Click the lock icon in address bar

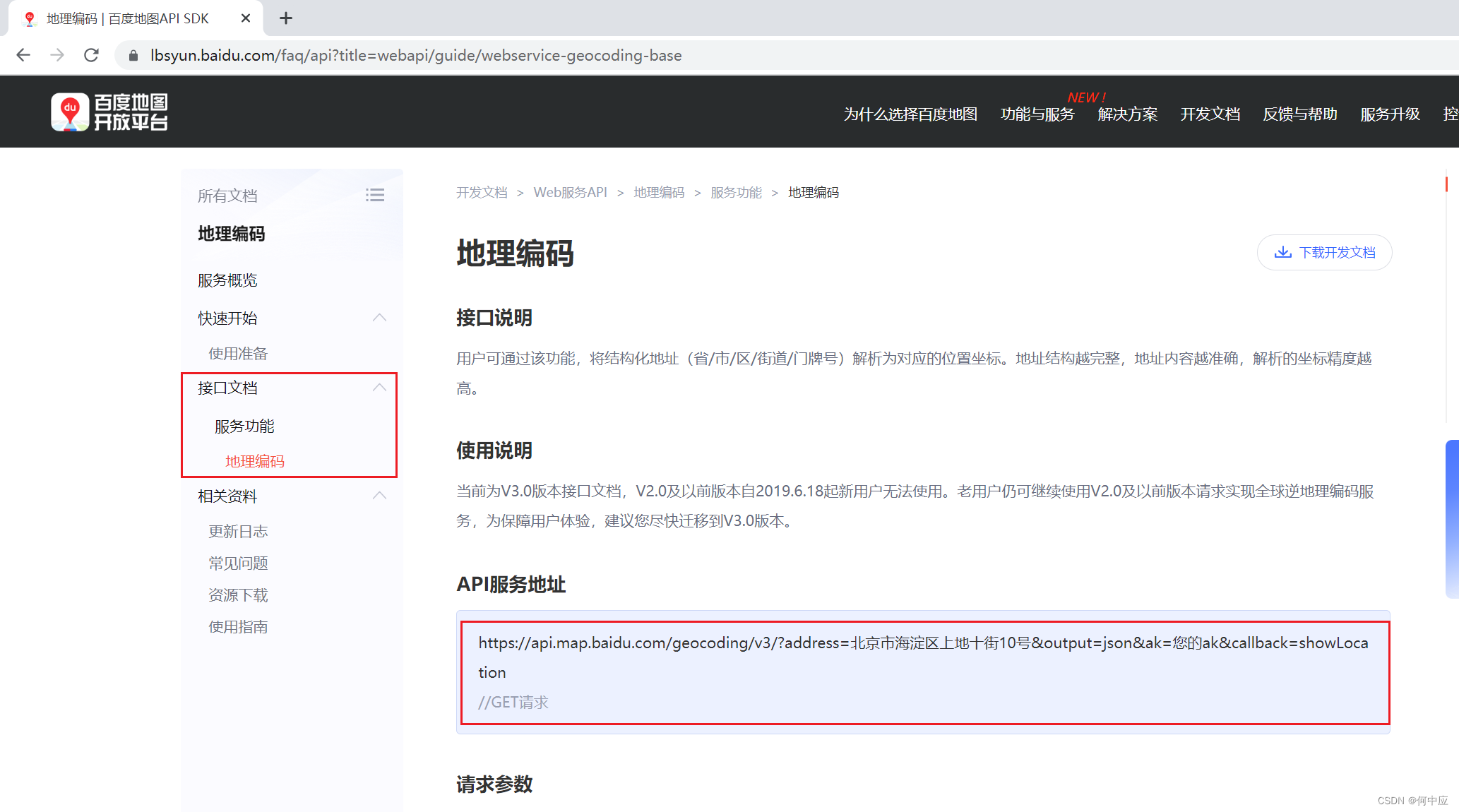pos(133,55)
